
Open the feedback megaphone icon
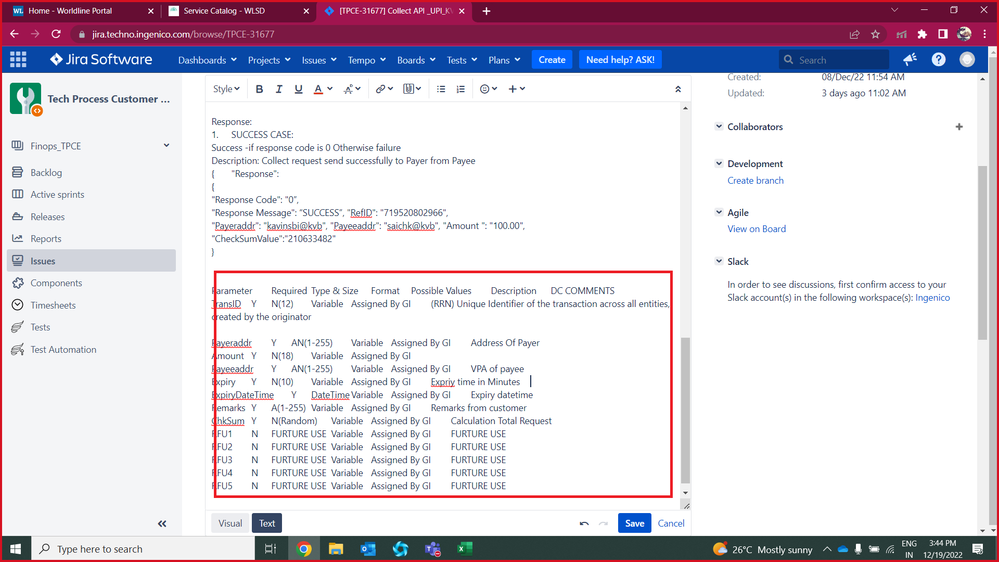point(910,59)
